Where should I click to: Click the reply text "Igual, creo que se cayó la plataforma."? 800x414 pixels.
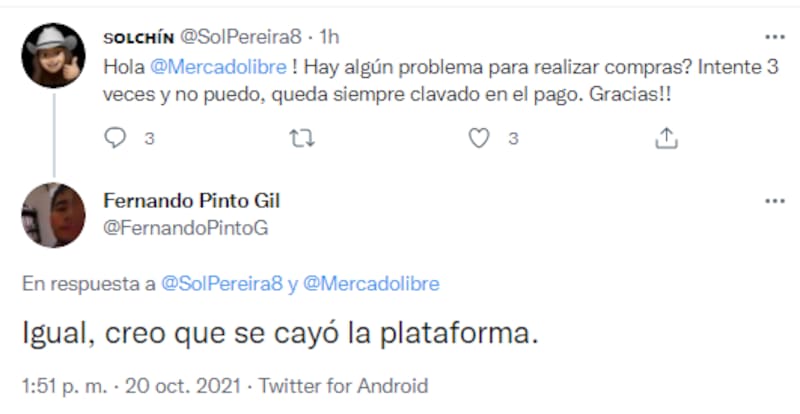tap(280, 335)
